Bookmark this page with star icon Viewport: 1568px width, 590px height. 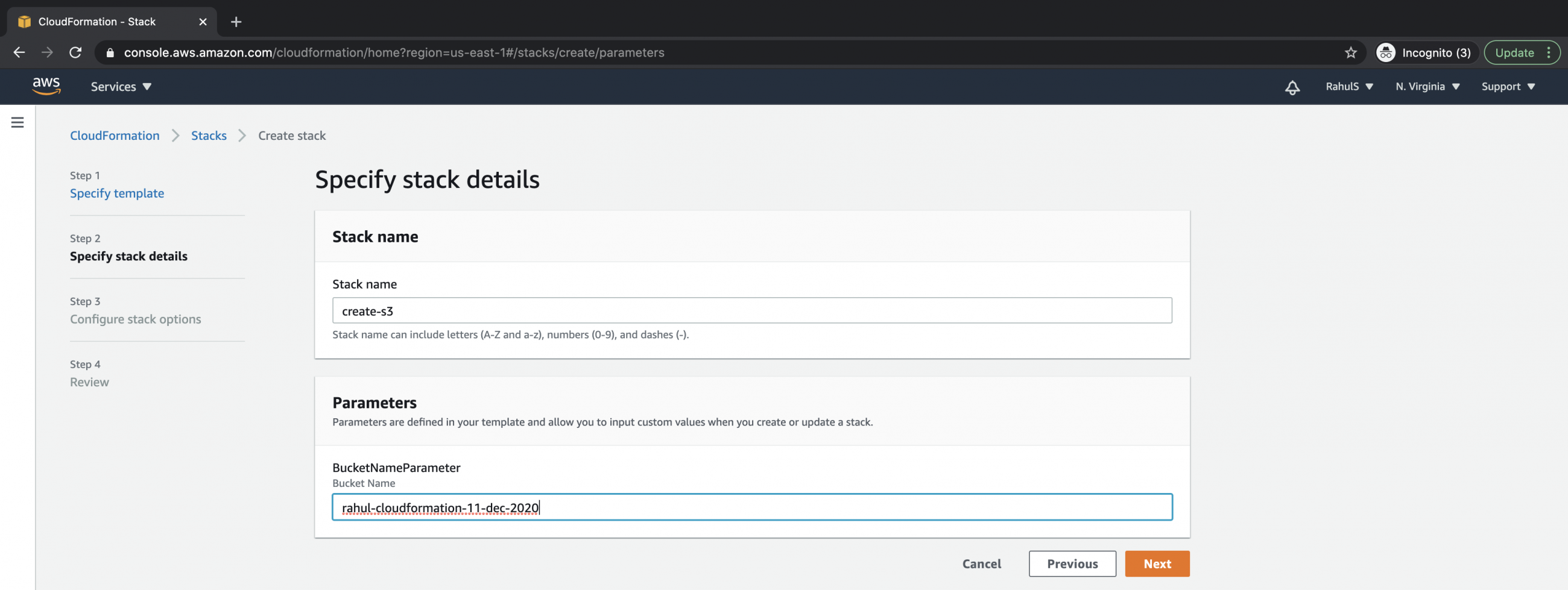pyautogui.click(x=1351, y=53)
